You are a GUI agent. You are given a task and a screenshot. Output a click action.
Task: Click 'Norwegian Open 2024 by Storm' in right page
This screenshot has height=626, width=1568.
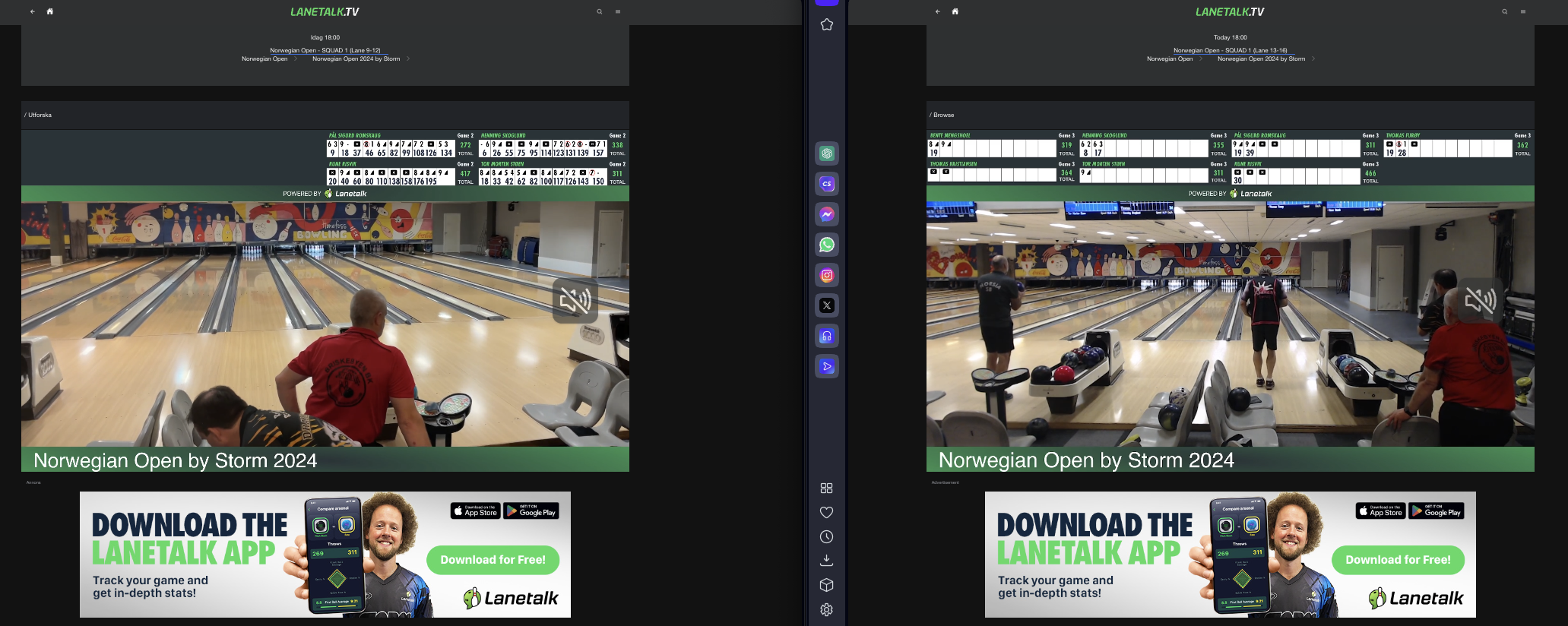[1262, 58]
